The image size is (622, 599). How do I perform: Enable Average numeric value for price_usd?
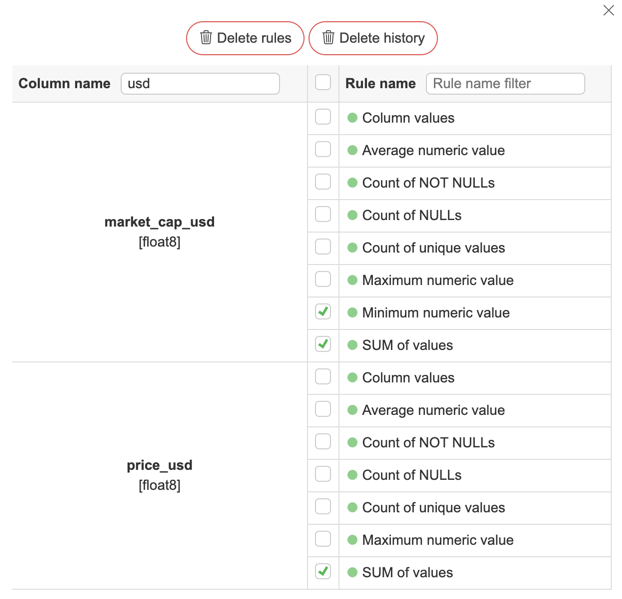[x=323, y=409]
